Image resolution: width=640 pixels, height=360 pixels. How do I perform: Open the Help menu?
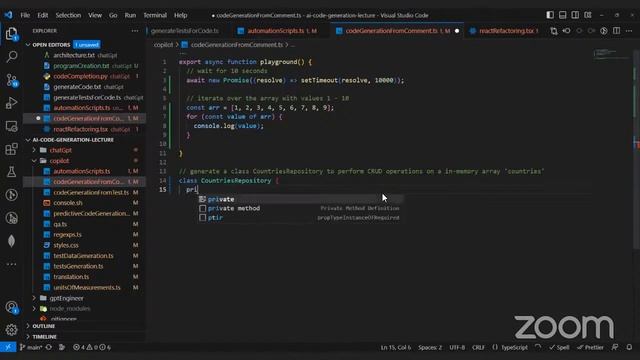(180, 15)
